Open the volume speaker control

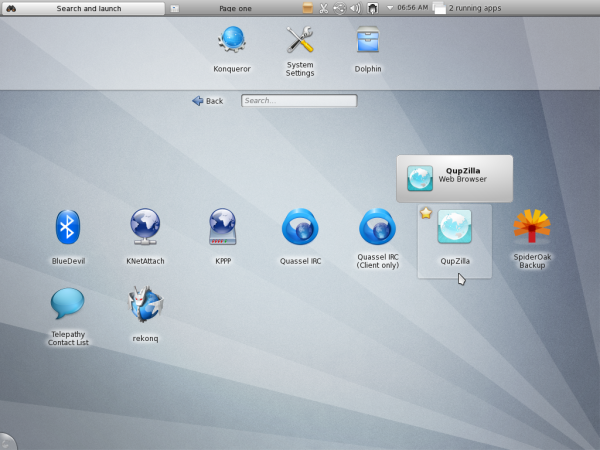(355, 8)
